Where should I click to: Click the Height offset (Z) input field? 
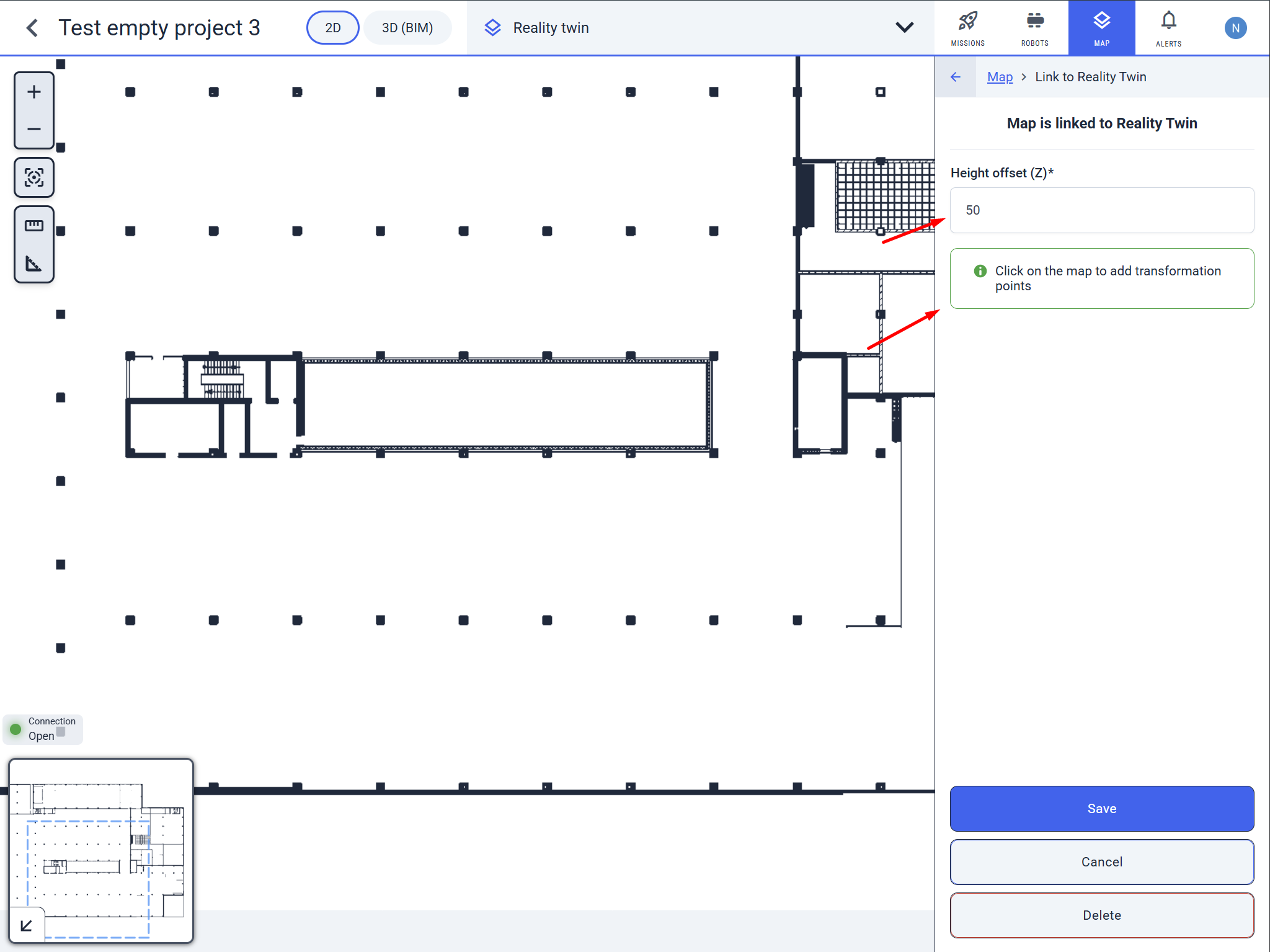[x=1101, y=210]
